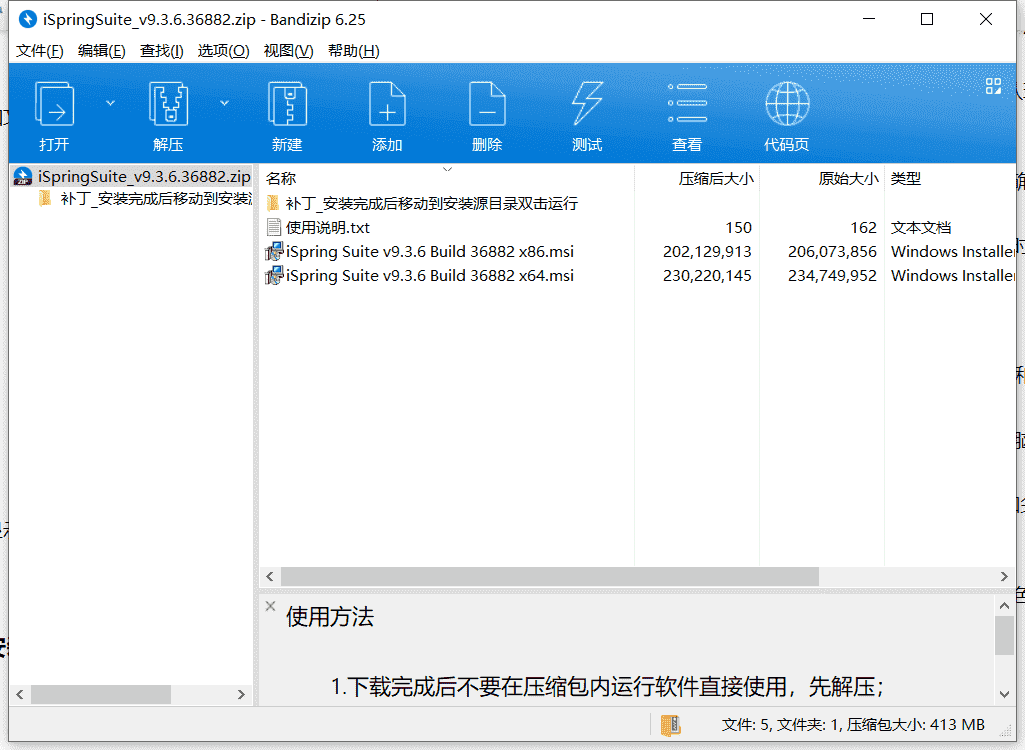Image resolution: width=1025 pixels, height=750 pixels.
Task: Maximize the Bandizip window
Action: [x=926, y=19]
